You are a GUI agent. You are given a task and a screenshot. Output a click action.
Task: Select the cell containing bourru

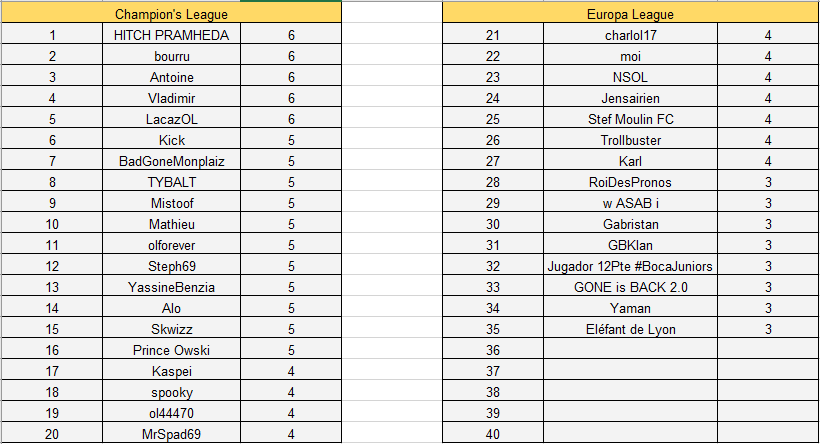coord(171,57)
